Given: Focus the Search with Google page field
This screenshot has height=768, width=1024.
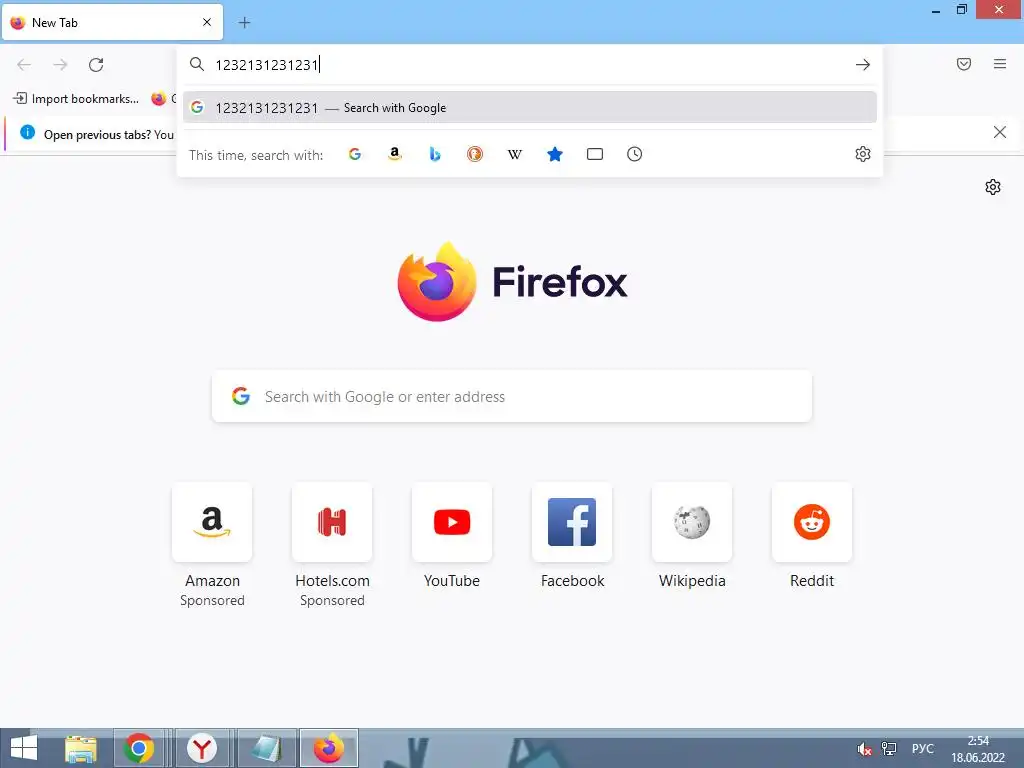Looking at the screenshot, I should point(512,396).
